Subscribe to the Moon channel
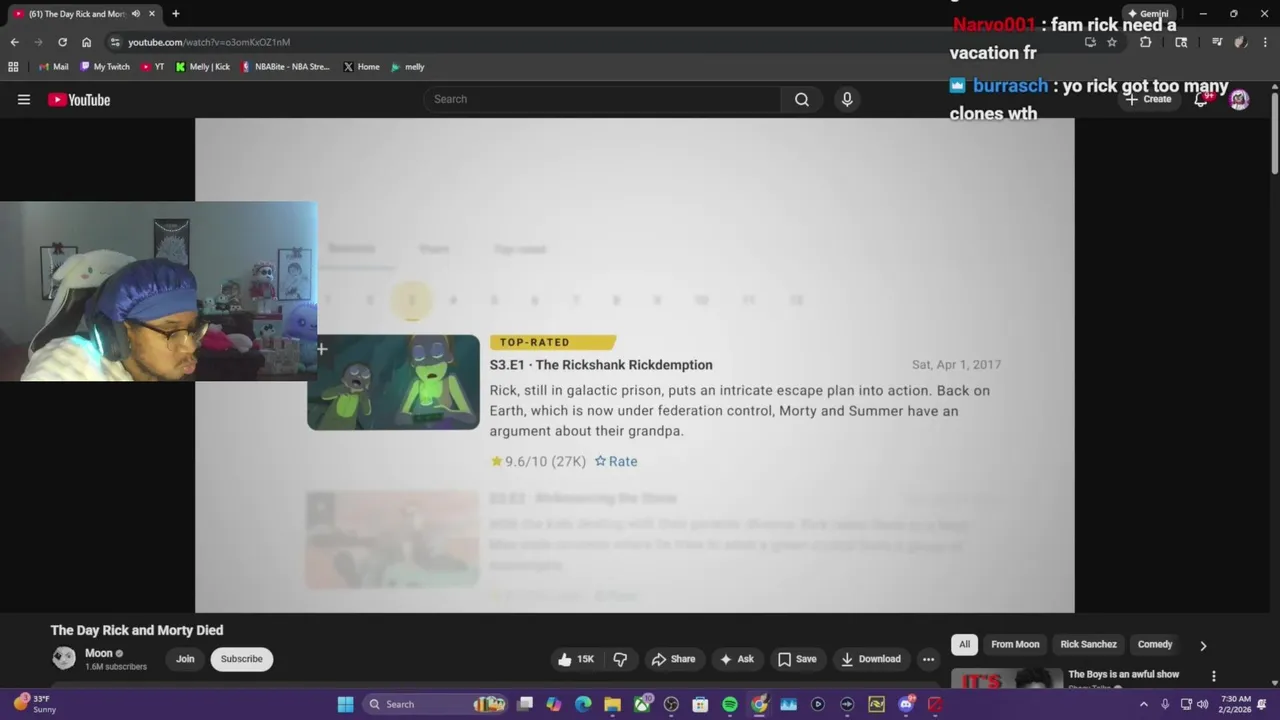The image size is (1280, 720). pos(241,659)
